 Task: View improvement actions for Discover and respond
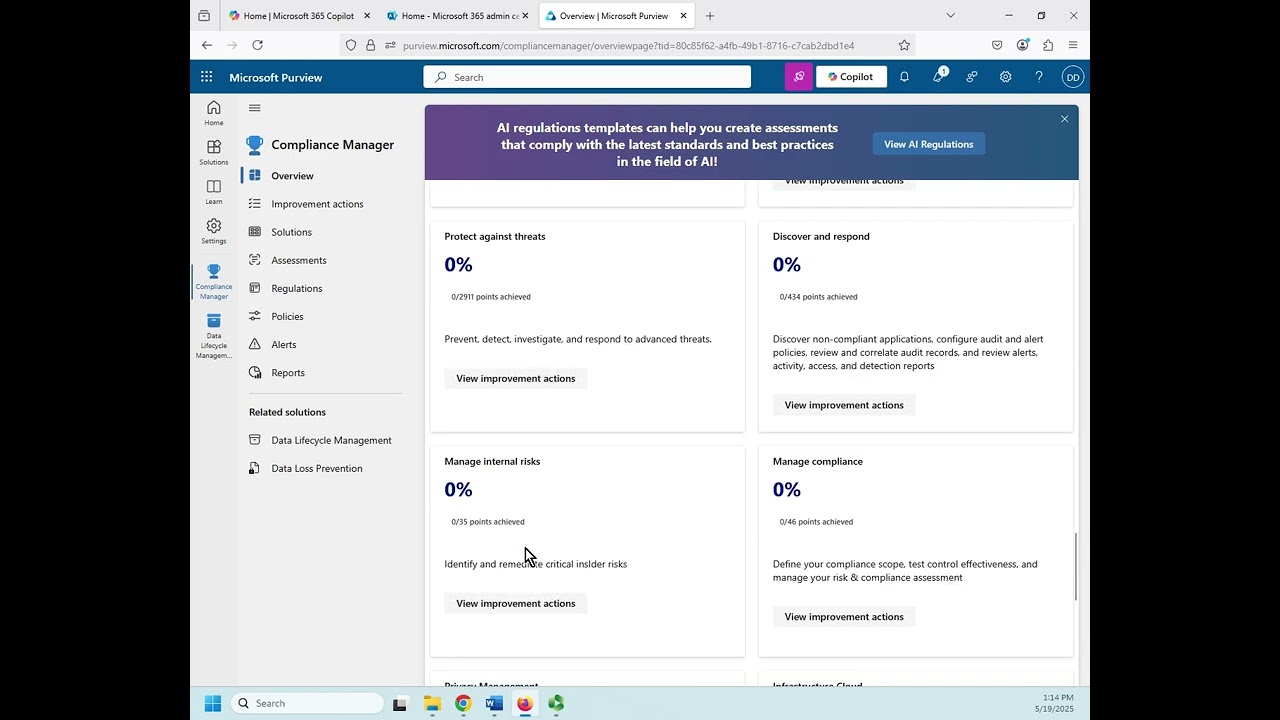click(844, 405)
